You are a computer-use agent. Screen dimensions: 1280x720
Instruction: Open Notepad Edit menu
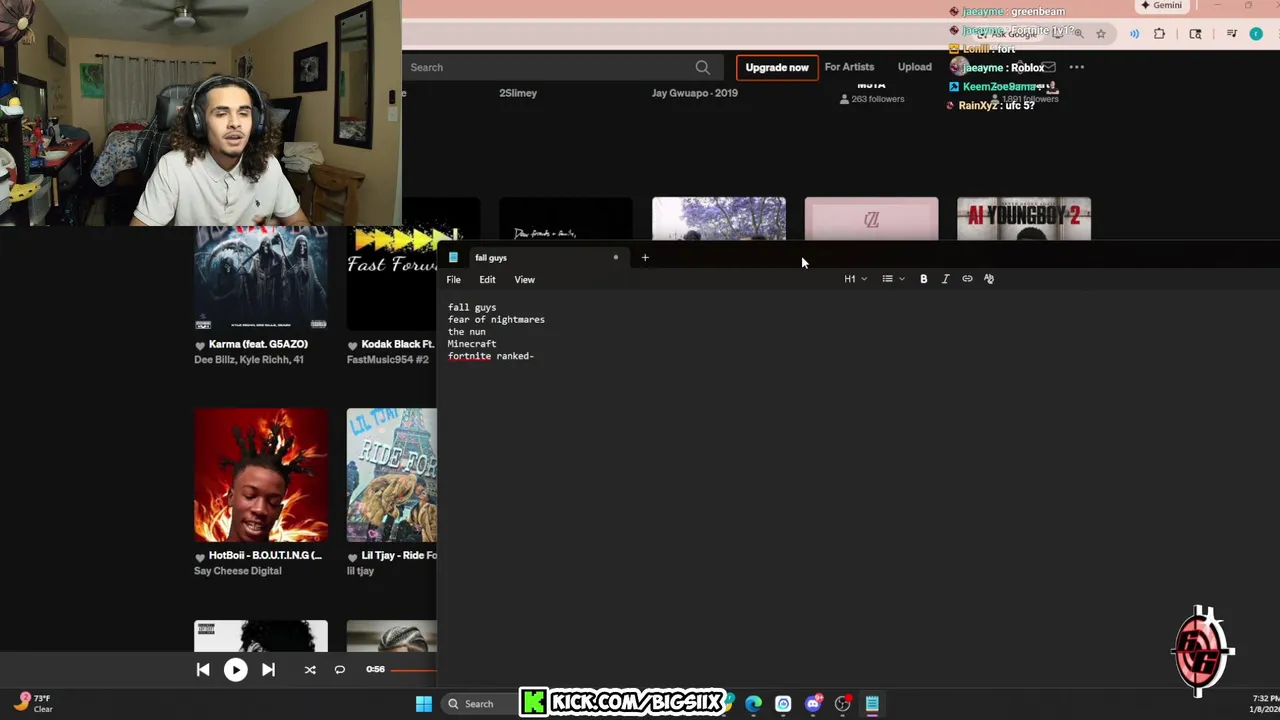click(x=487, y=280)
